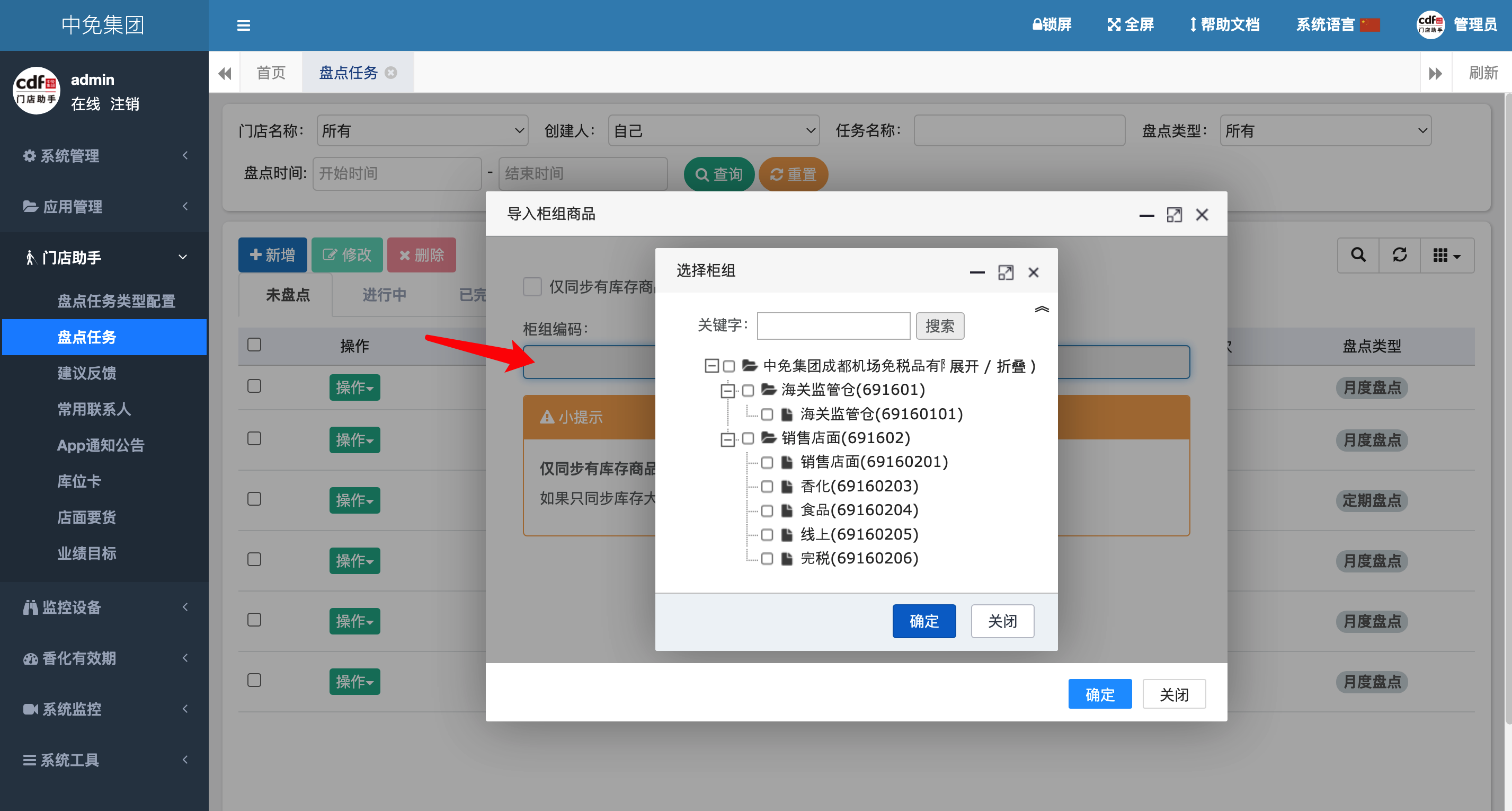Switch to the 首页 tab

coord(271,72)
